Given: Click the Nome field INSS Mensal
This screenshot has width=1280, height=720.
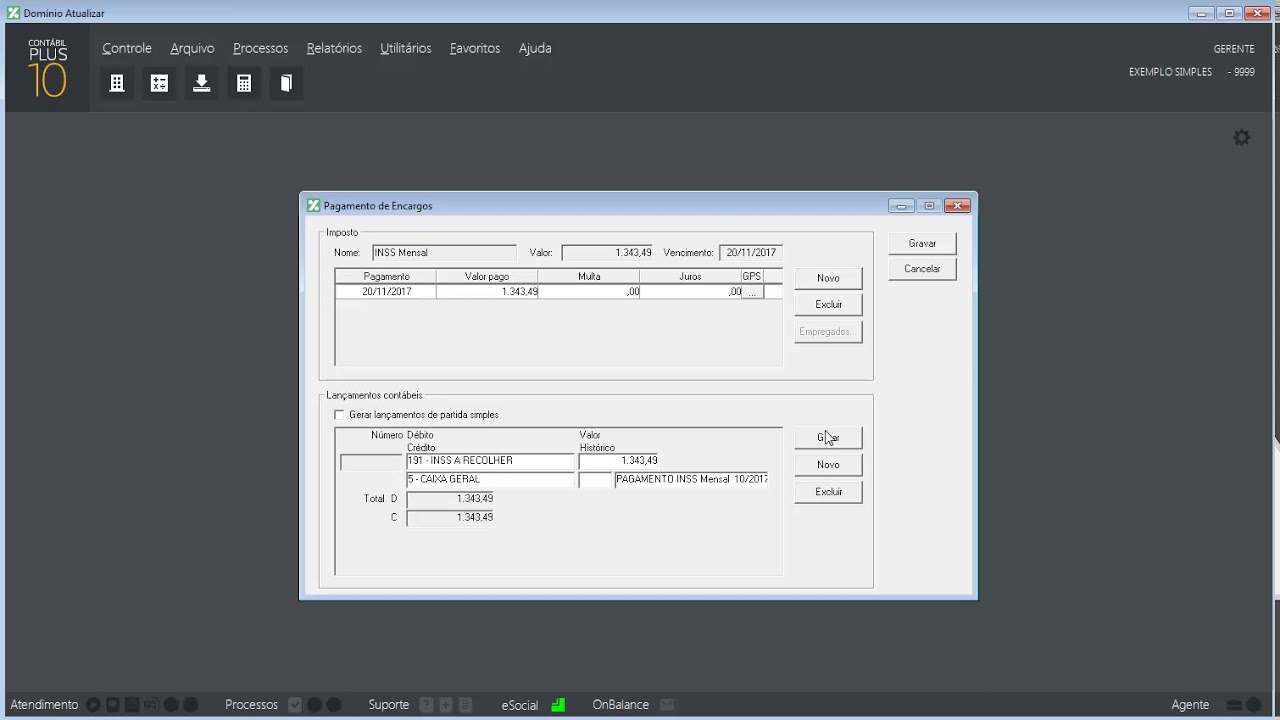Looking at the screenshot, I should click(444, 253).
